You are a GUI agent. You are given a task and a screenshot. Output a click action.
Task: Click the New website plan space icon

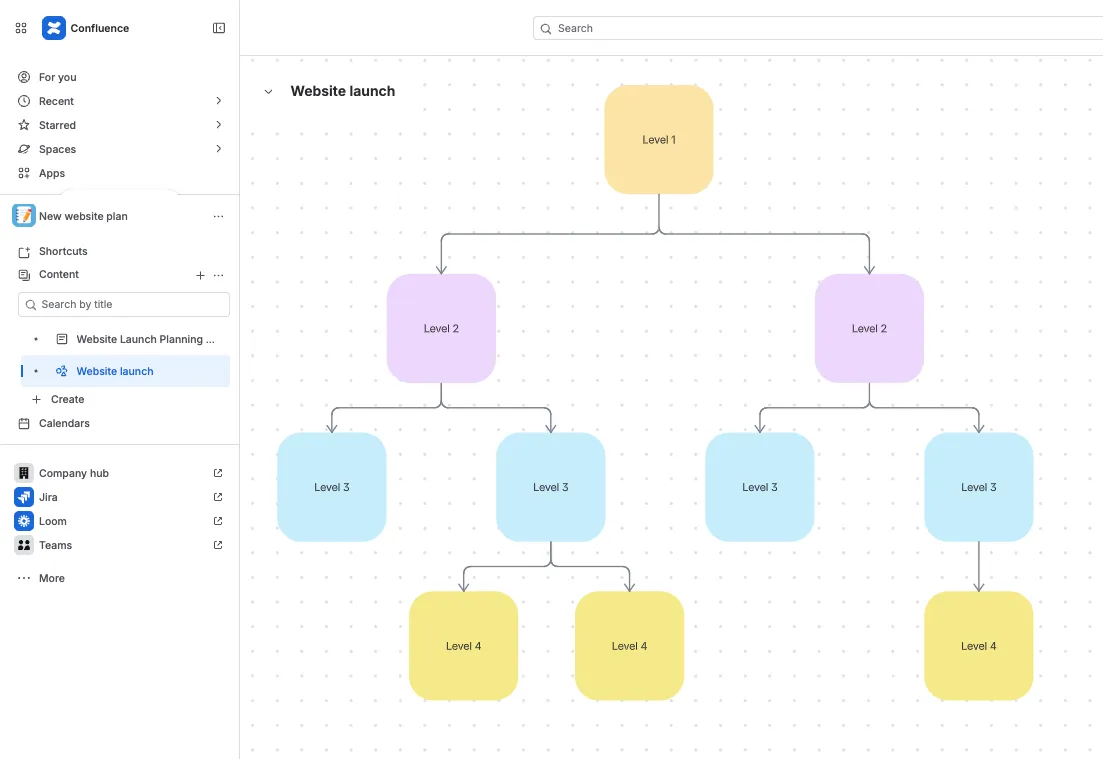(x=24, y=216)
